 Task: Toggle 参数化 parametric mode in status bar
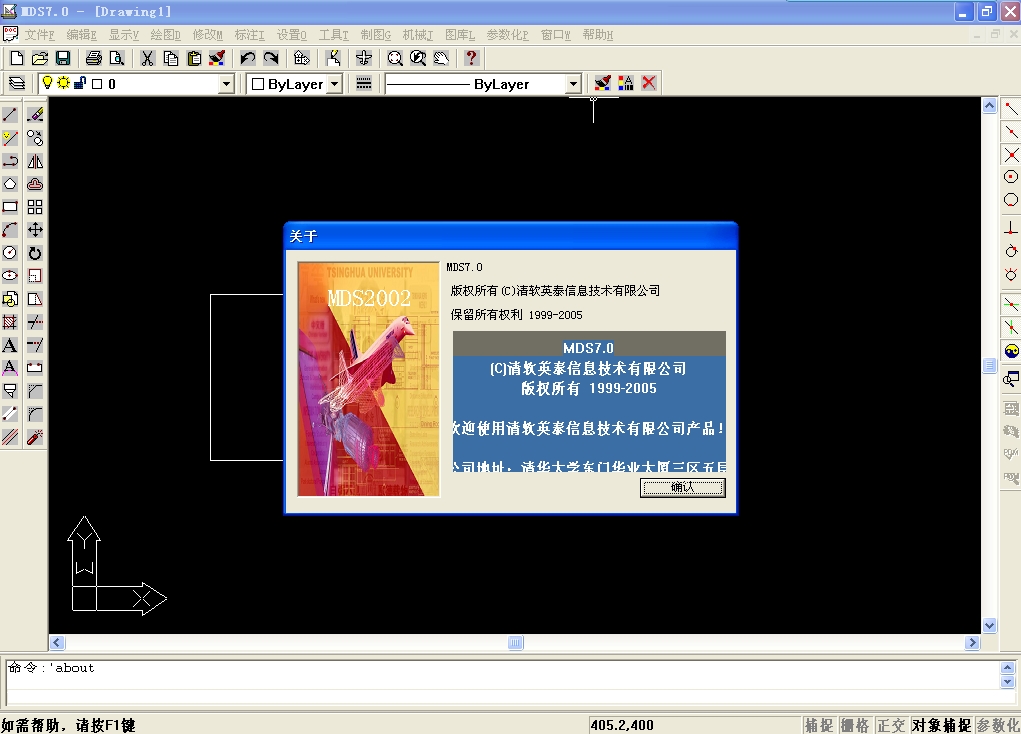[998, 726]
